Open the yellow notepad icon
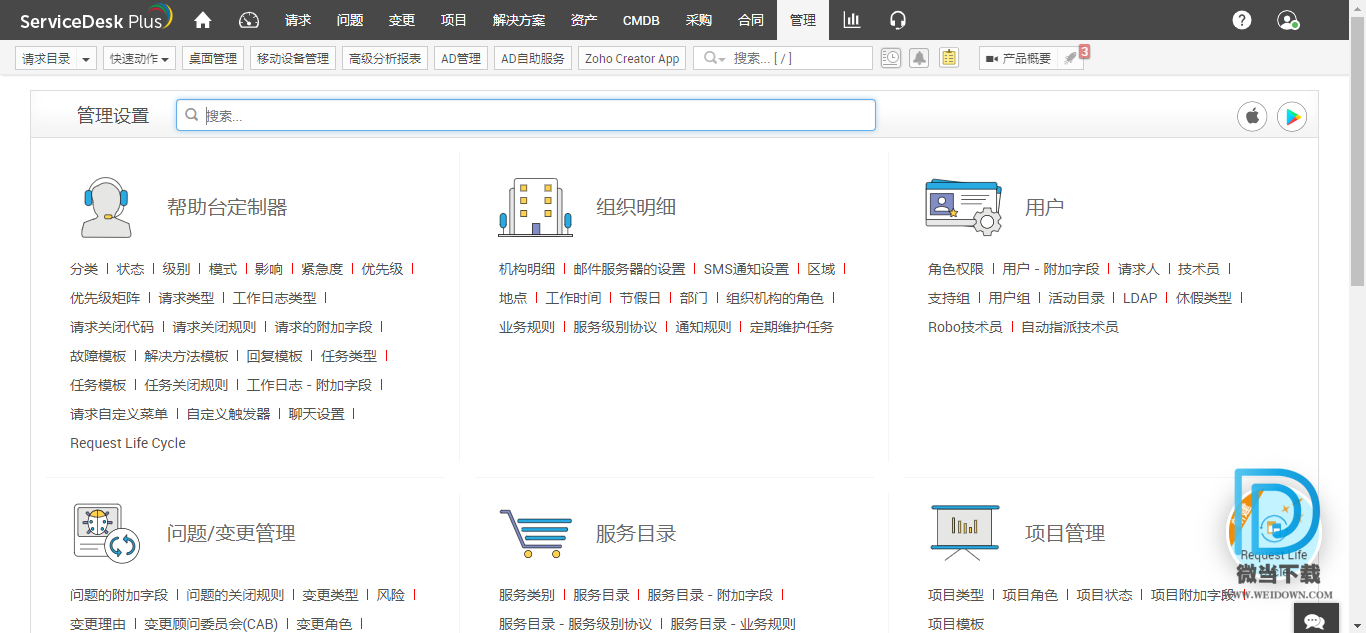 (x=949, y=58)
